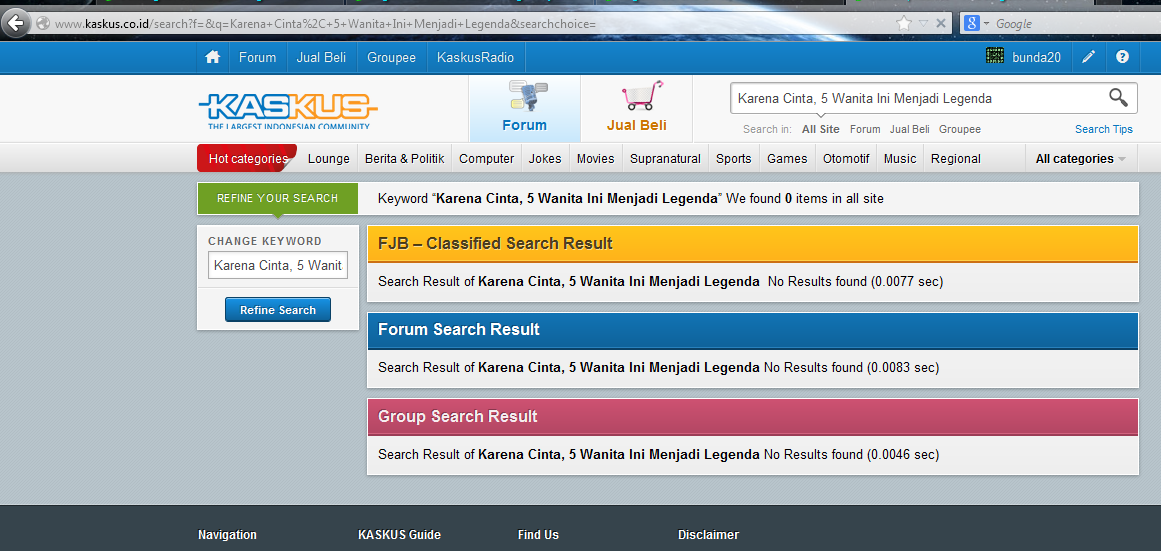Open Computer category
The height and width of the screenshot is (551, 1161).
(486, 158)
